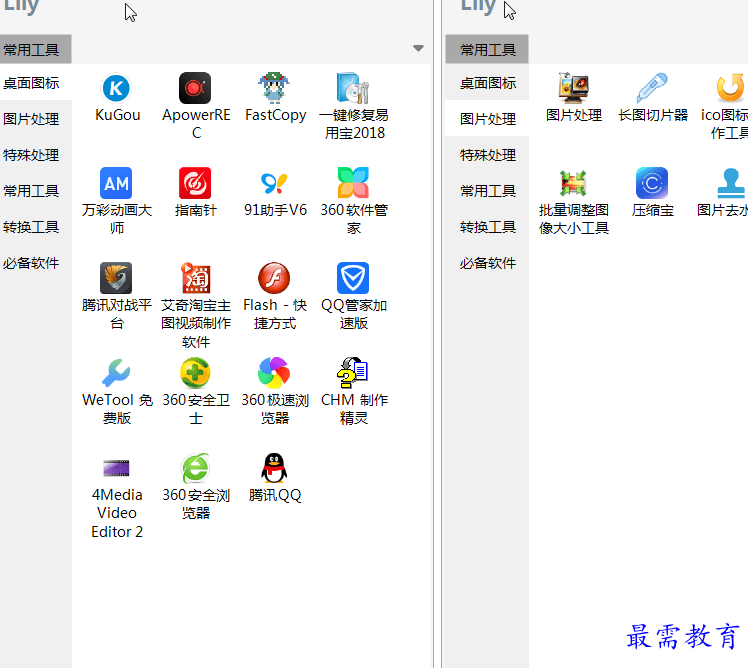This screenshot has width=748, height=668.
Task: Launch 360安全卫士 icon
Action: point(195,374)
